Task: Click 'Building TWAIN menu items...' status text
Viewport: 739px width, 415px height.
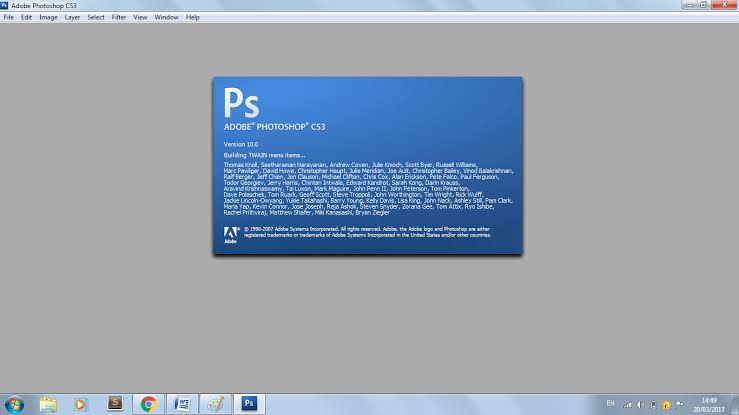Action: tap(264, 155)
